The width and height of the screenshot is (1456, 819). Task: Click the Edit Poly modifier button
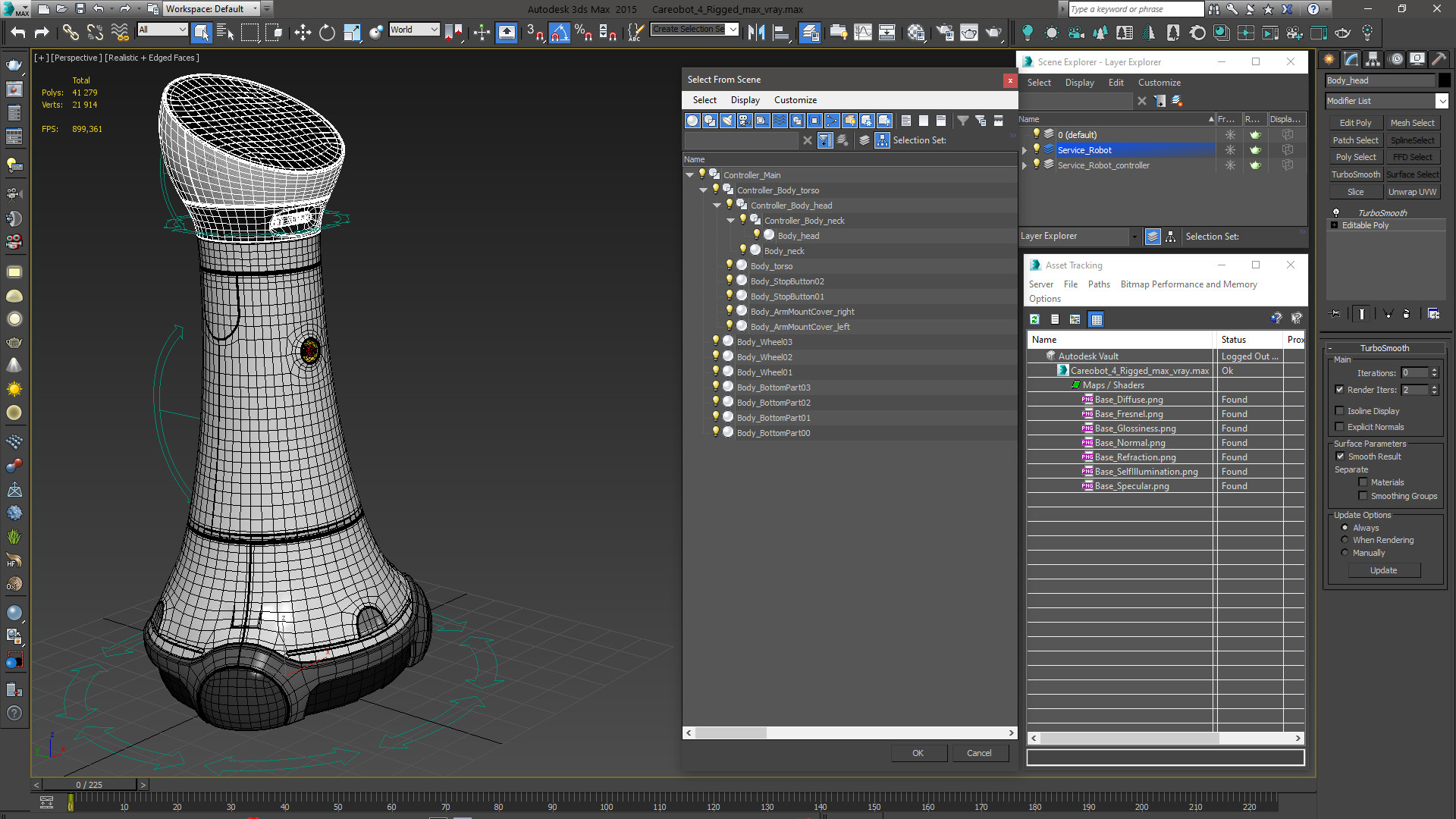click(x=1355, y=123)
